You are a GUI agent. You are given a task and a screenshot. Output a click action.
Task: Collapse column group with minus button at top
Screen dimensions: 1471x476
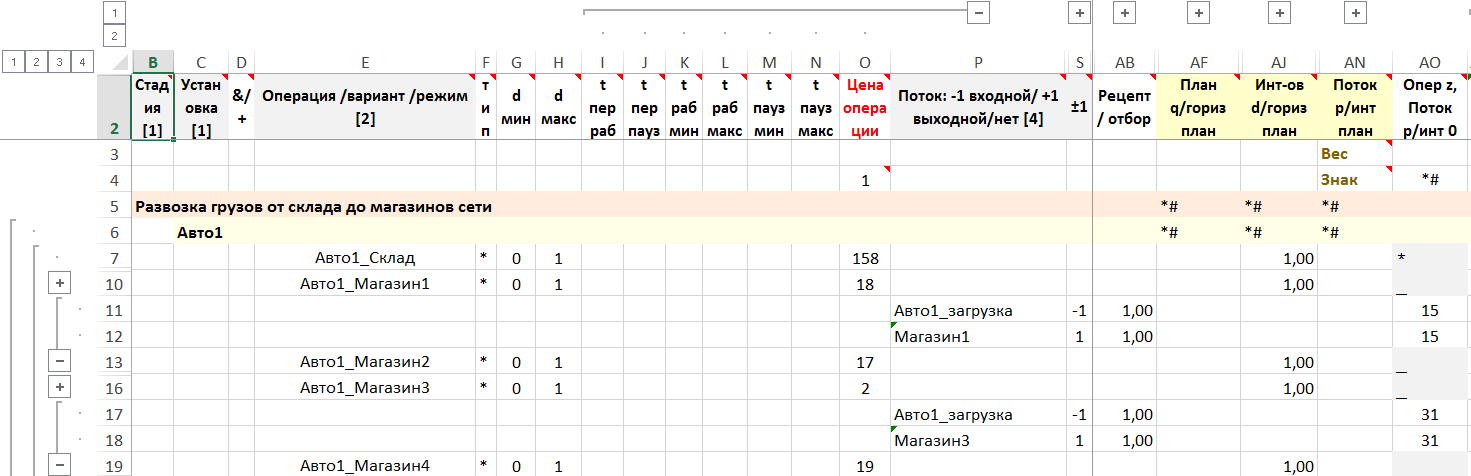[x=977, y=12]
